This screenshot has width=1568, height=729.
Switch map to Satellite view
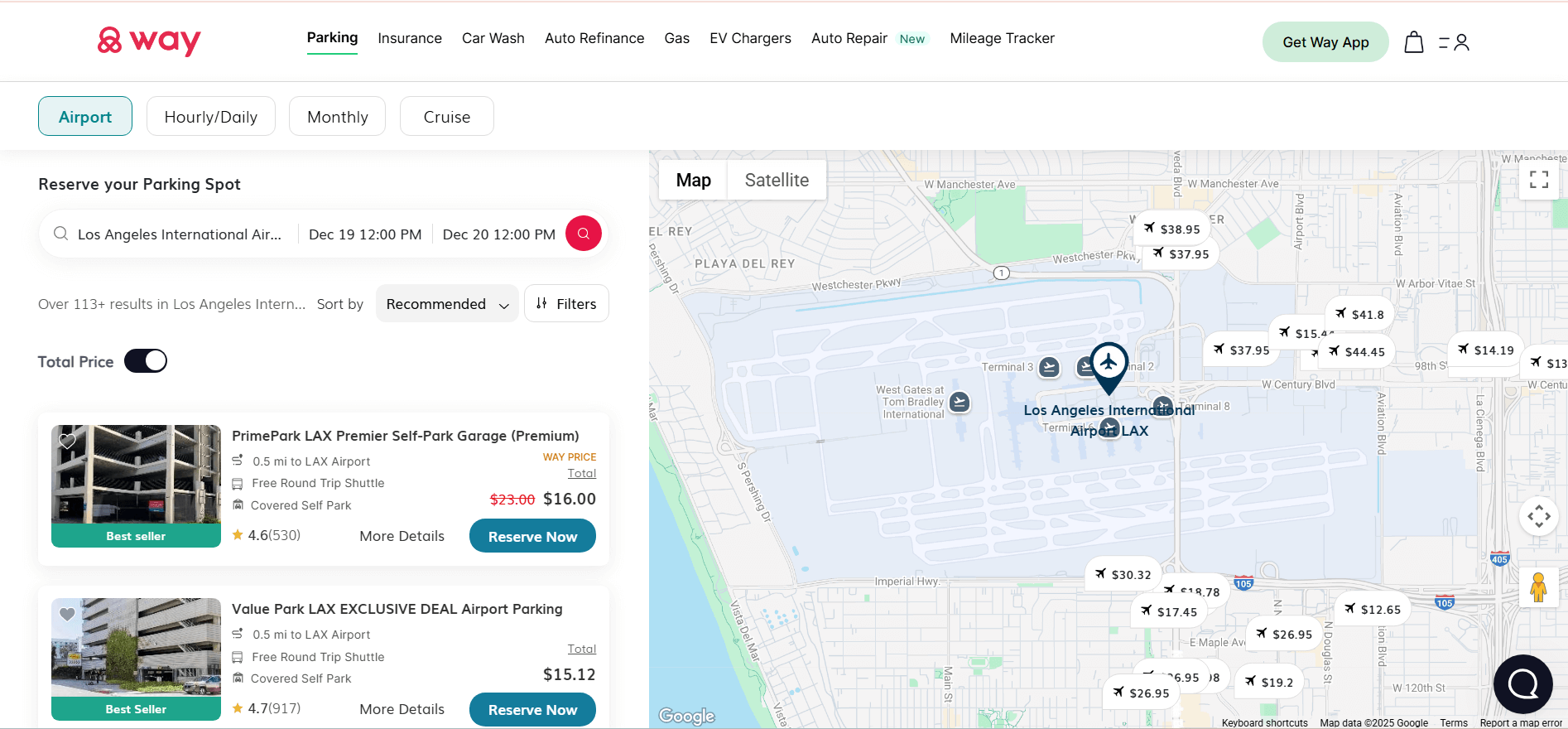tap(777, 180)
